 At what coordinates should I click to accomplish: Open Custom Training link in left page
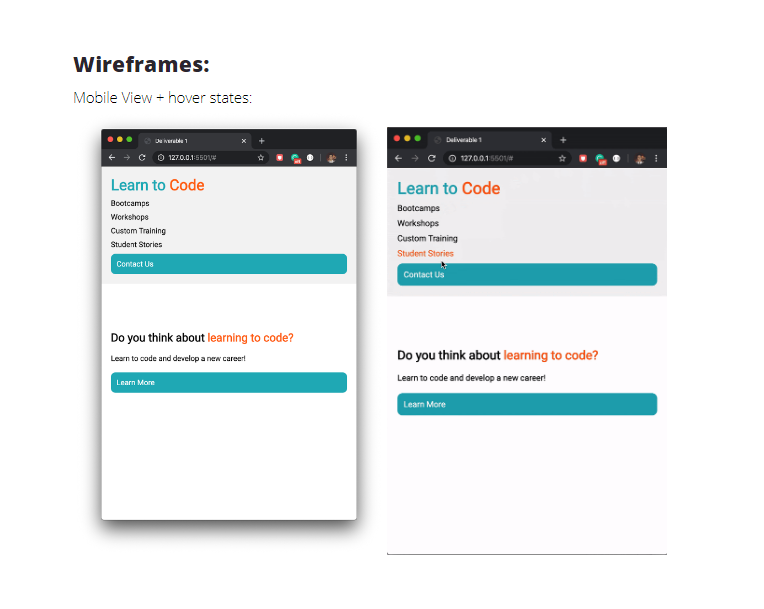[x=138, y=230]
